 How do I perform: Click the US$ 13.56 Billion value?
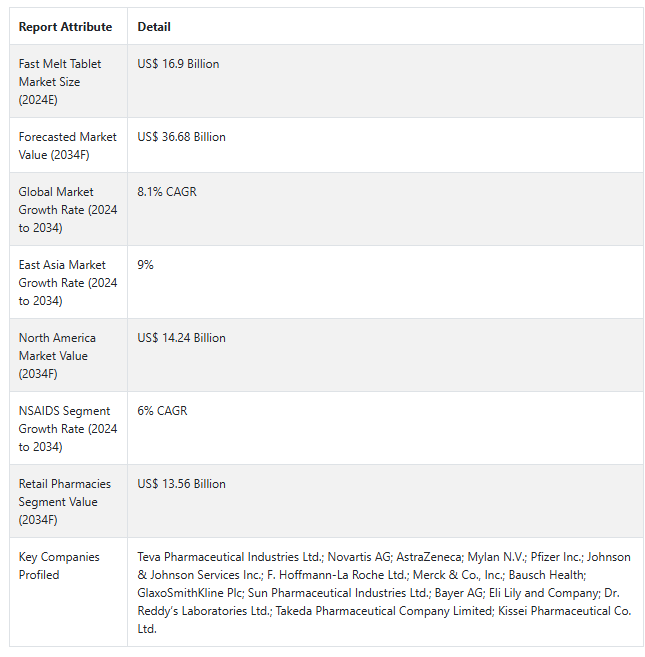tap(181, 484)
